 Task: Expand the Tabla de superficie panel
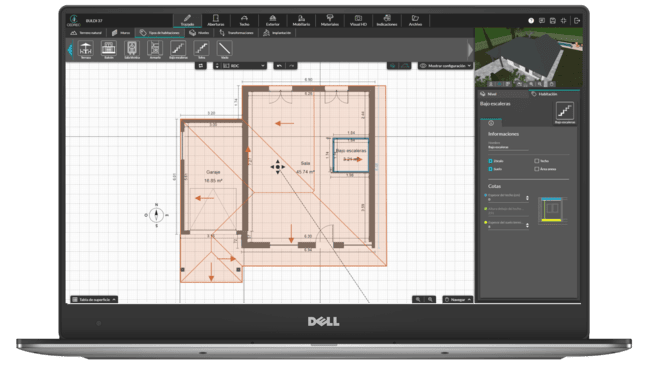[94, 299]
